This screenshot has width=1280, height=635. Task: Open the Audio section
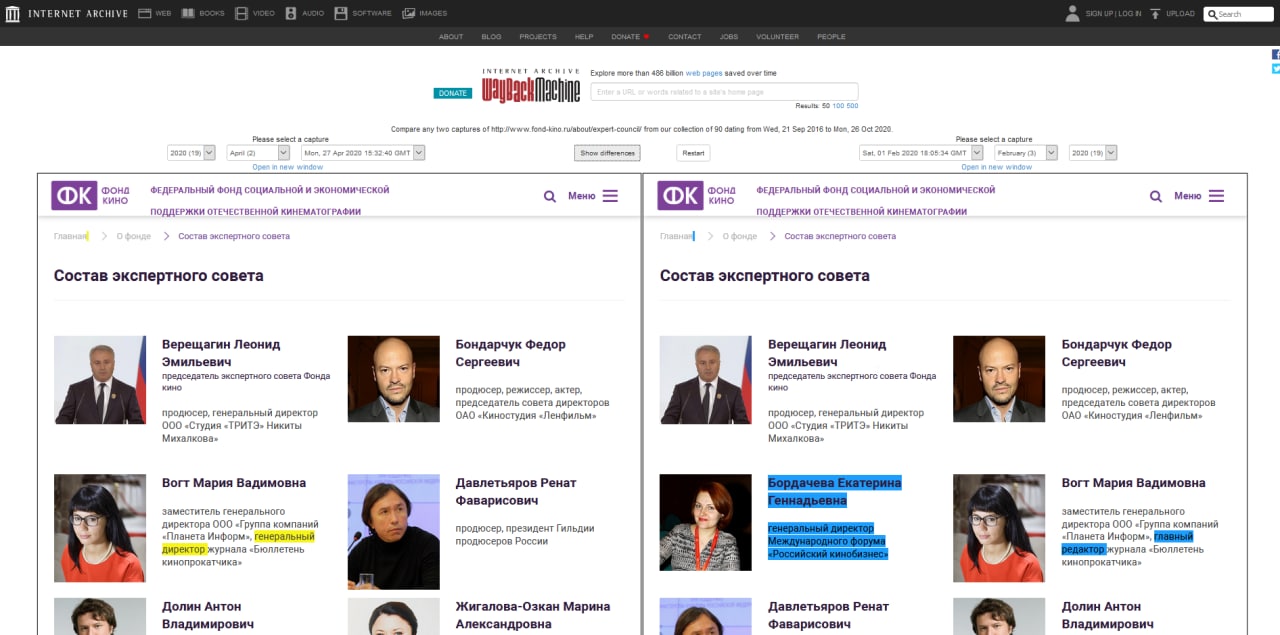coord(304,13)
